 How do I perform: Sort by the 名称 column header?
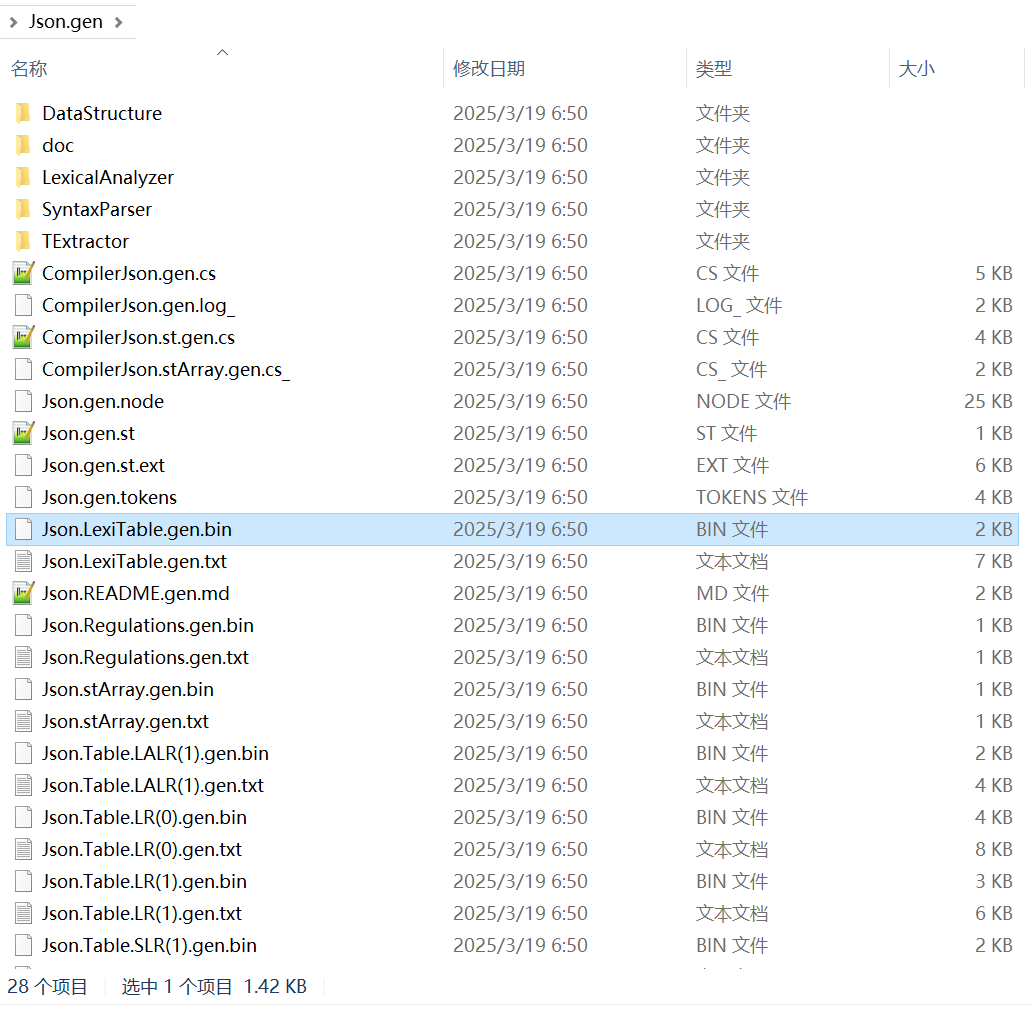[x=29, y=68]
